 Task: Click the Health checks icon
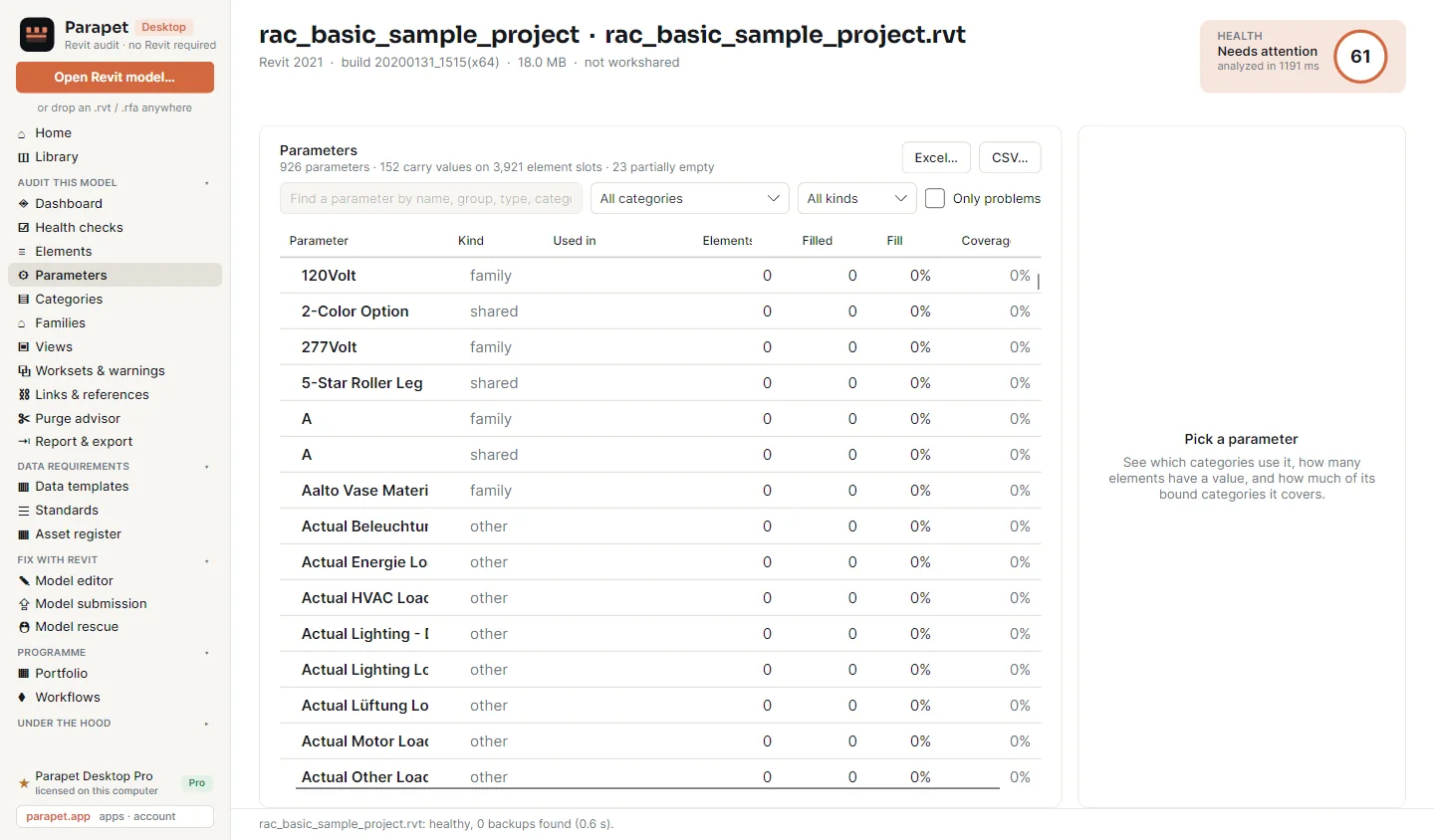point(23,228)
